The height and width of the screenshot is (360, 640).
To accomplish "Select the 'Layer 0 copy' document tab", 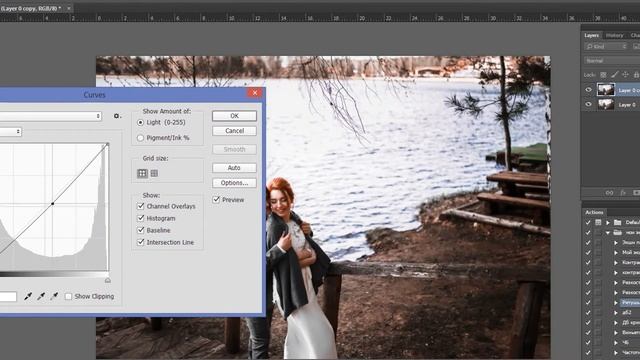I will (x=31, y=8).
